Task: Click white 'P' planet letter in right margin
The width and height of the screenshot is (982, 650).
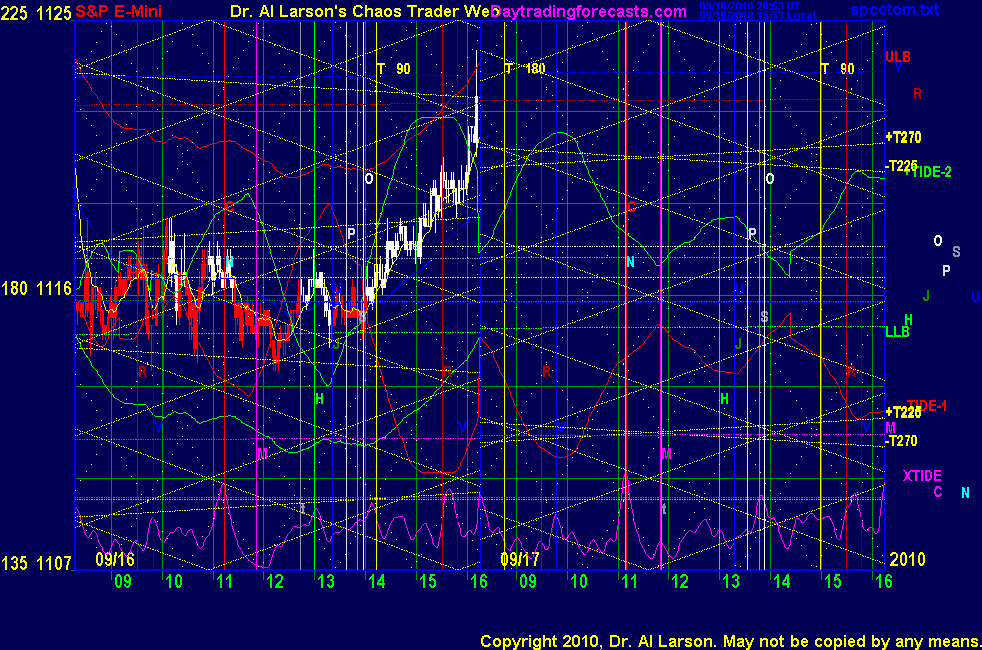Action: point(946,271)
